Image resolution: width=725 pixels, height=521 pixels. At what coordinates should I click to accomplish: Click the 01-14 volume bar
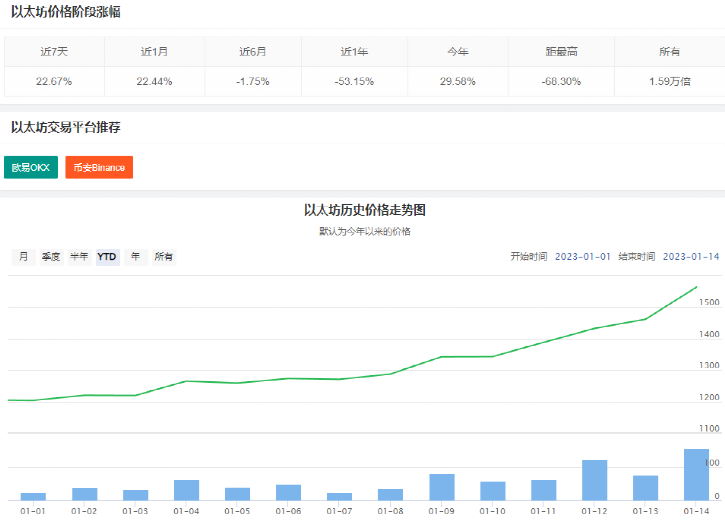tap(696, 475)
